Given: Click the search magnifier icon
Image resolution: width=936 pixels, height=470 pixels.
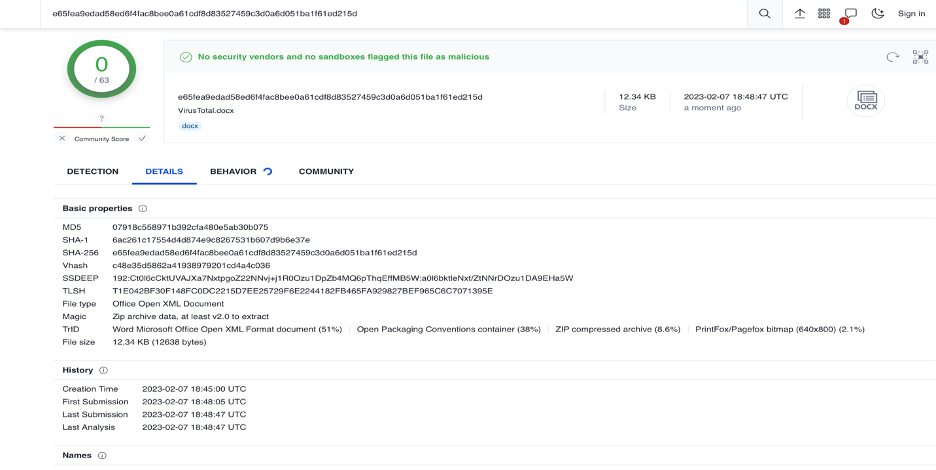Looking at the screenshot, I should click(x=764, y=14).
